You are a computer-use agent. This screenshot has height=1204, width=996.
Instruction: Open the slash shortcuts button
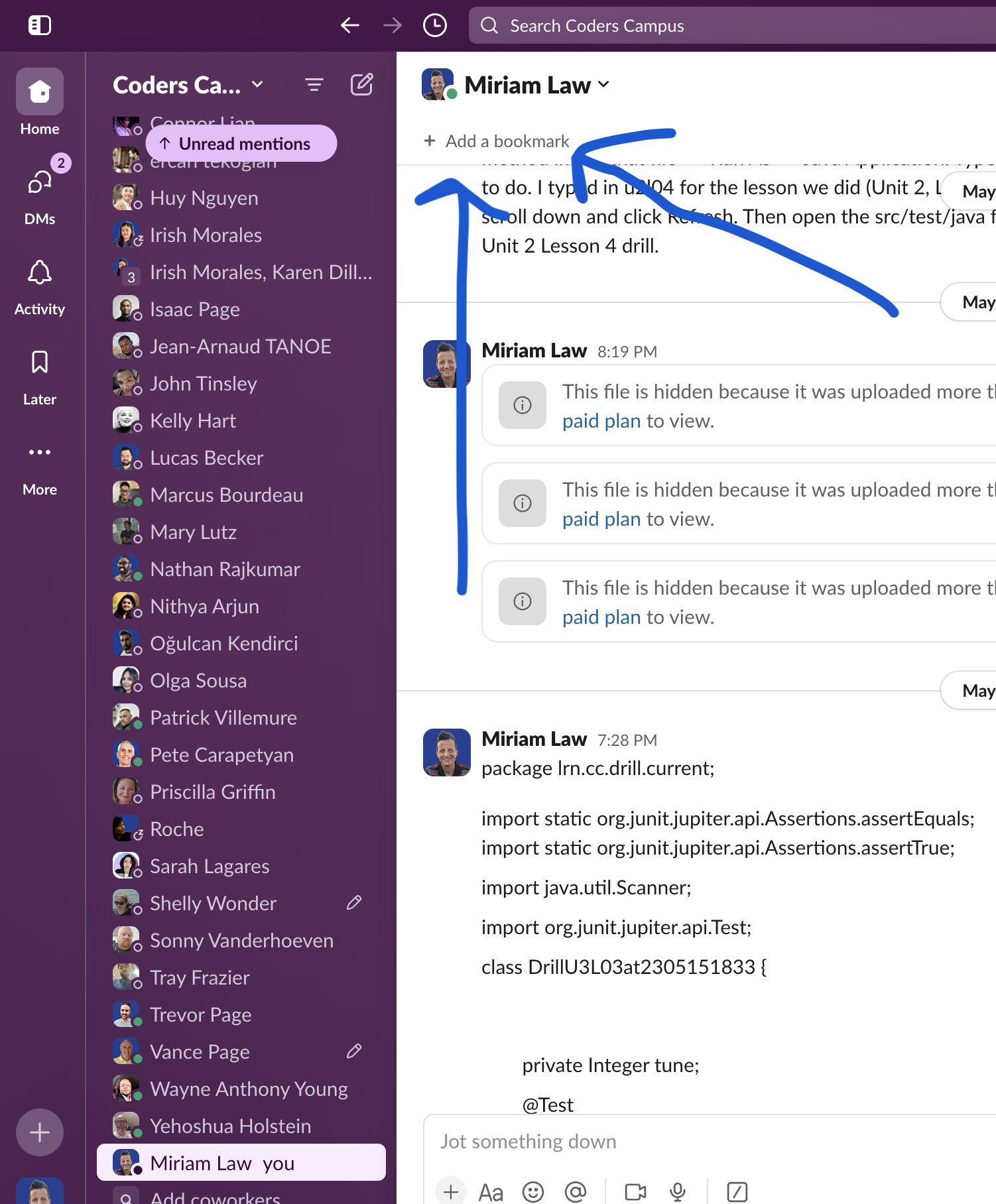(737, 1192)
